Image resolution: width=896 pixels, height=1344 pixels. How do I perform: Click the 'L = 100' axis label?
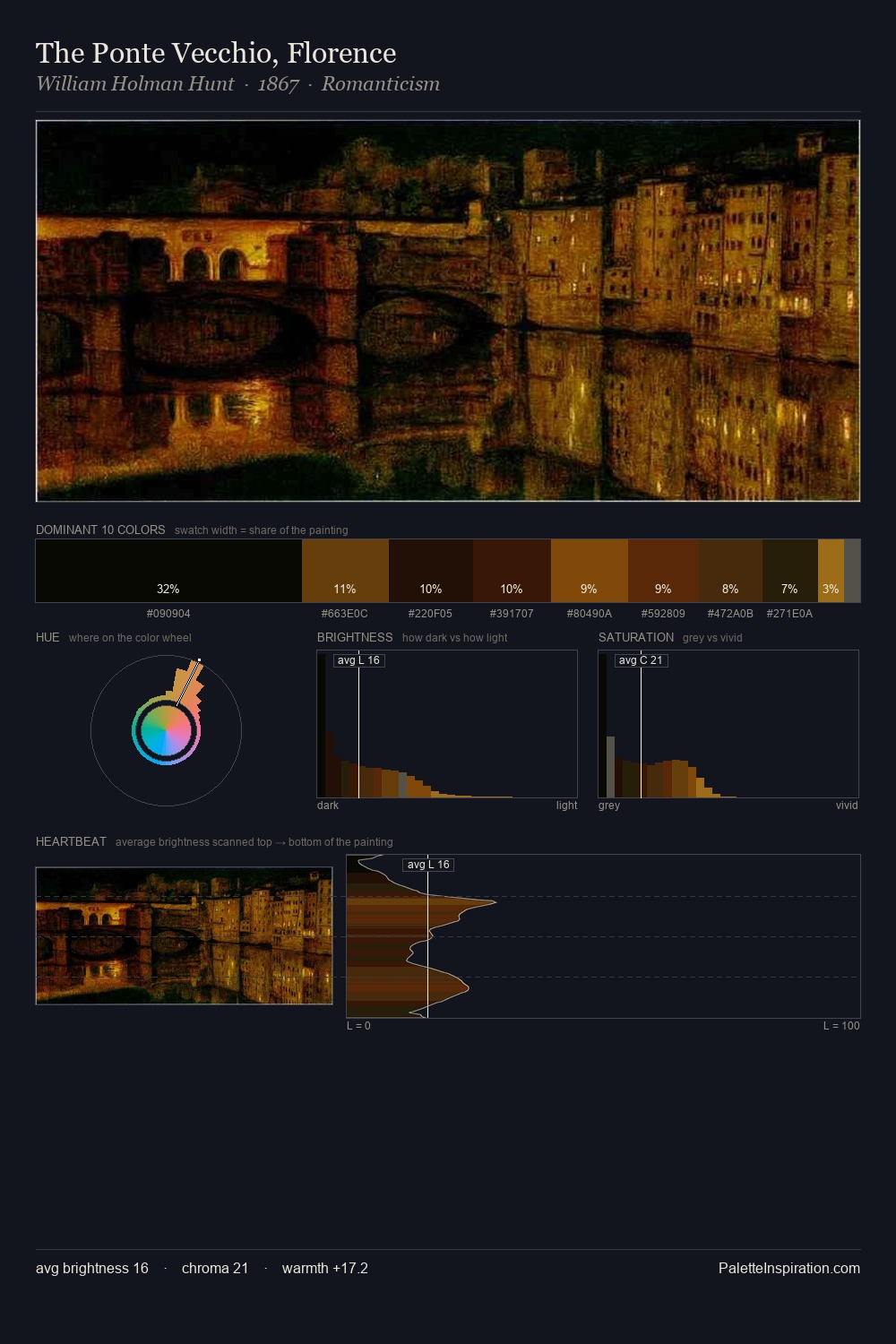point(841,1026)
